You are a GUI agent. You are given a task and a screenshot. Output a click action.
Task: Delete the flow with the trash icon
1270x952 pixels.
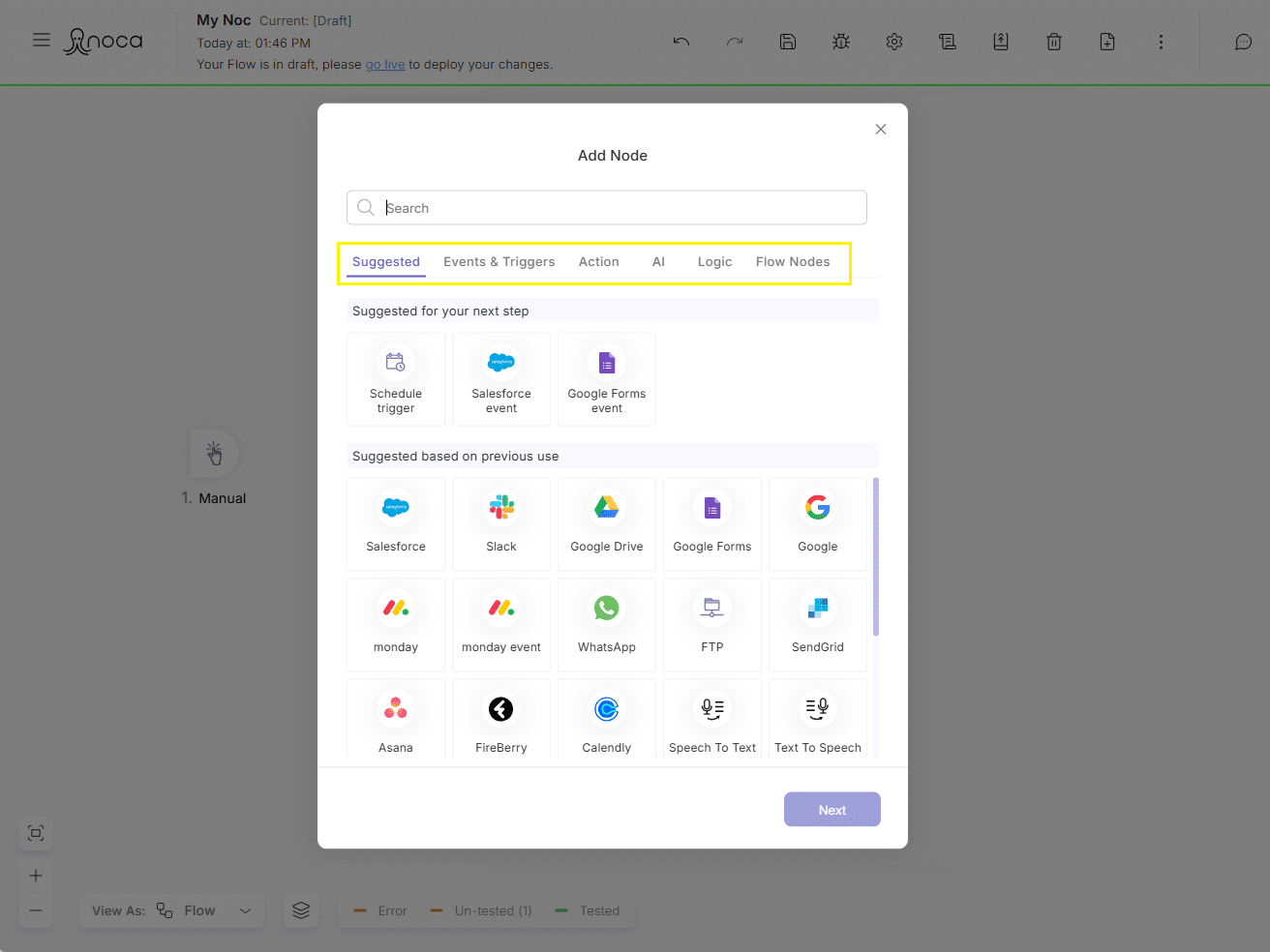click(1054, 42)
